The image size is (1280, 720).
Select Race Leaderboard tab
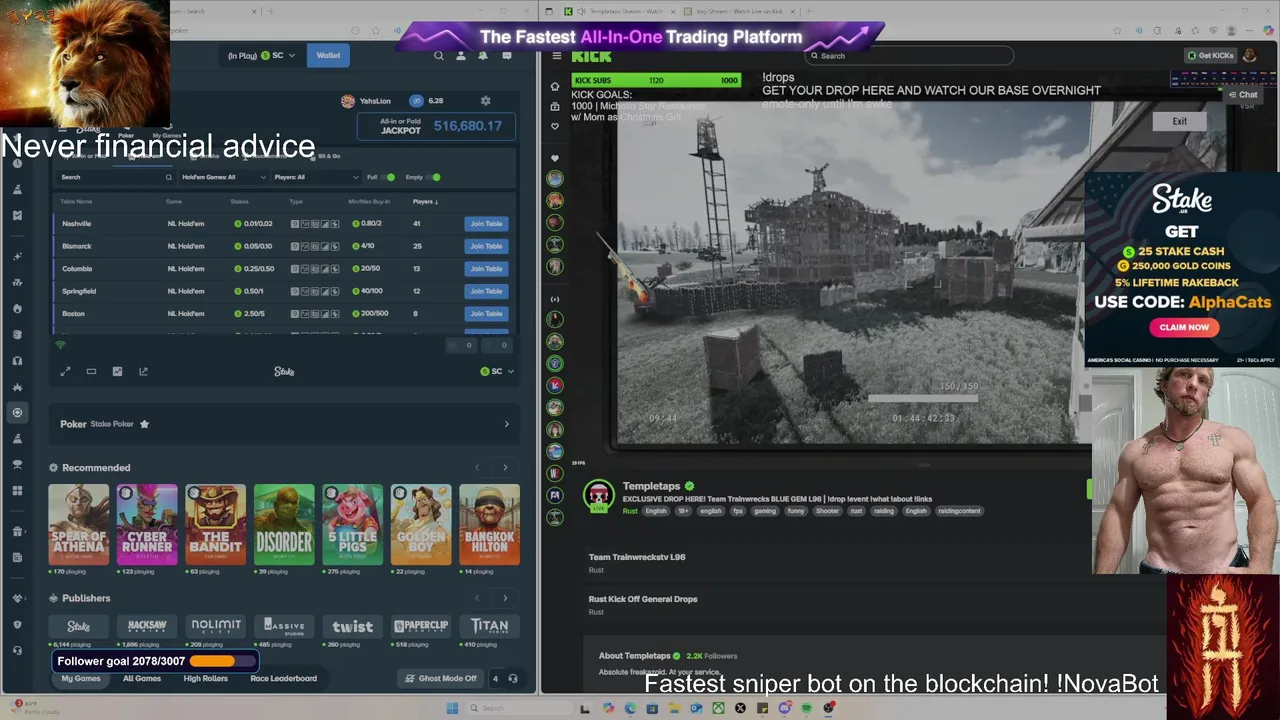283,678
